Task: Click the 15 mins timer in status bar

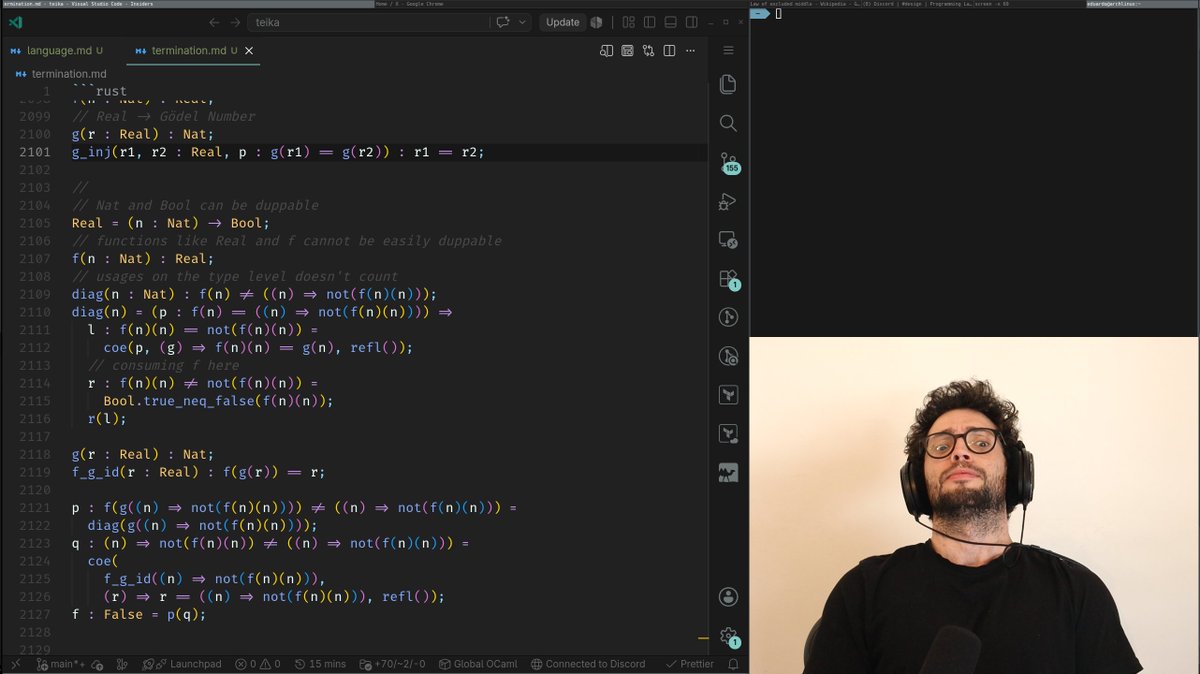Action: coord(319,664)
